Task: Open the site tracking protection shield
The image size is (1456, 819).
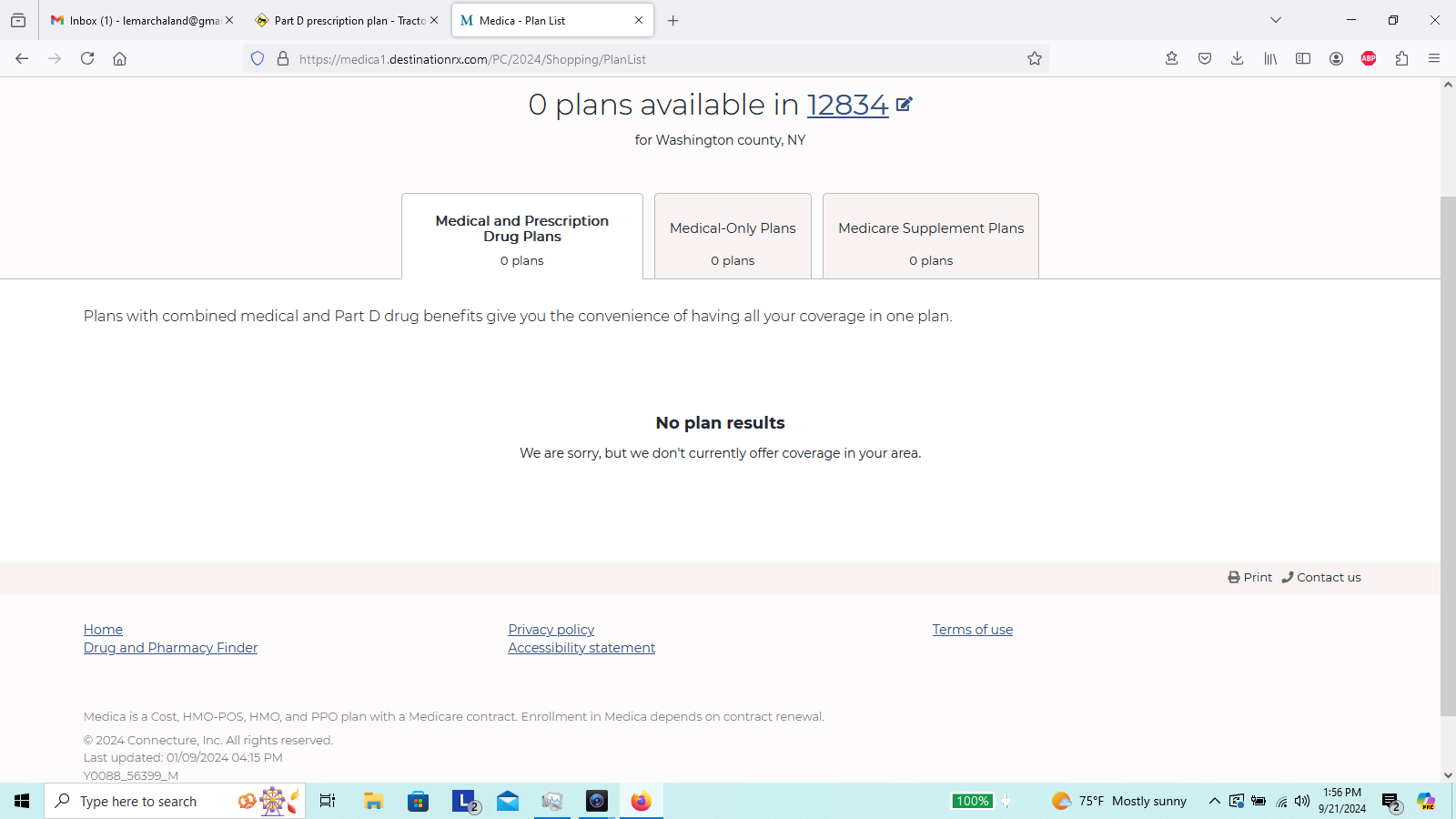Action: (x=258, y=59)
